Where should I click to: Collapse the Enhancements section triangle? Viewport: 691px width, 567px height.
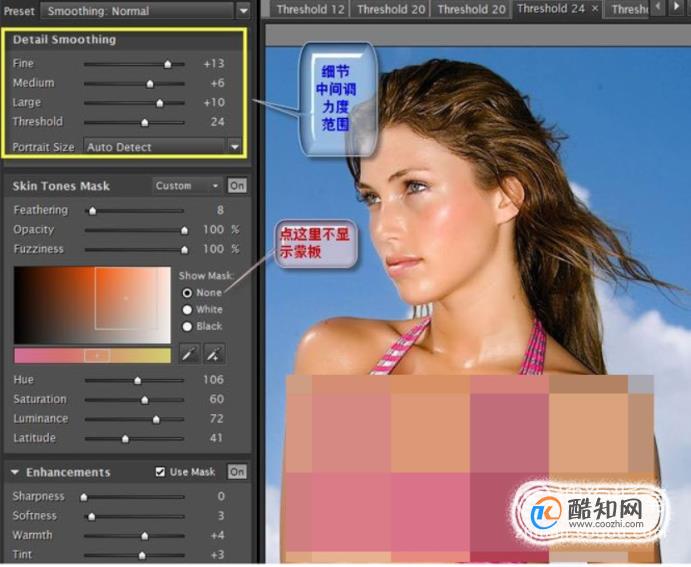15,472
